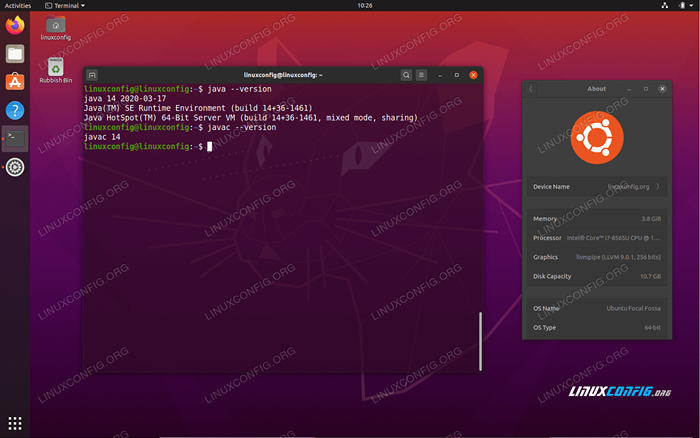
Task: Click the About window title
Action: tap(596, 89)
